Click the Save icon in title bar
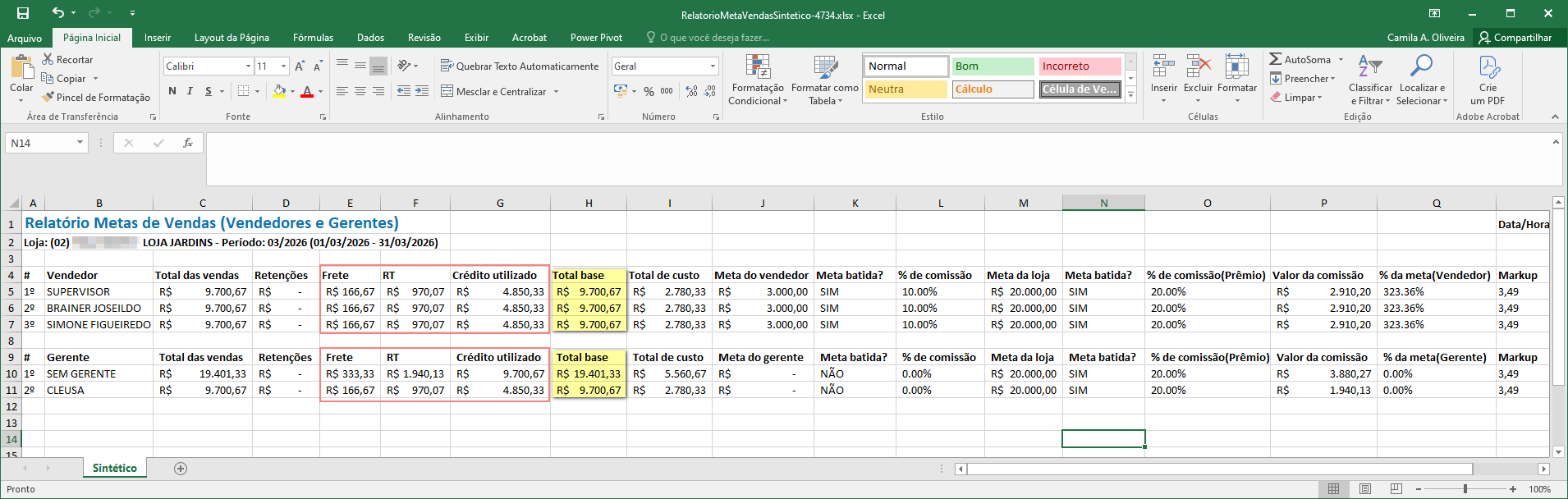 (23, 13)
